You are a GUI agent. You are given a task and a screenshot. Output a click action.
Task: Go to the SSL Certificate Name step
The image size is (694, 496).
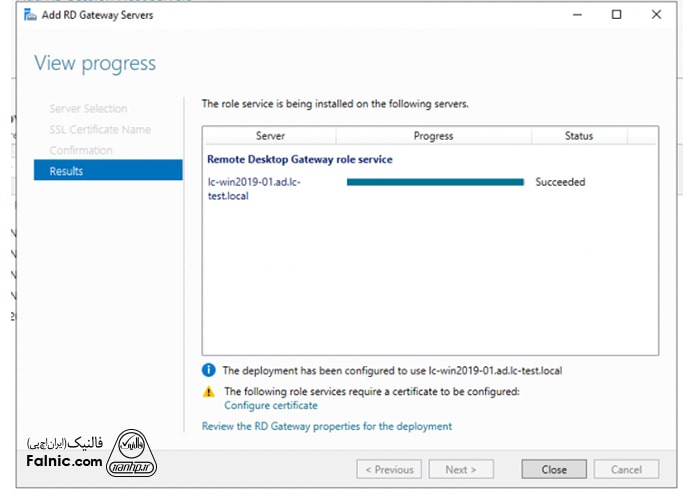[100, 129]
